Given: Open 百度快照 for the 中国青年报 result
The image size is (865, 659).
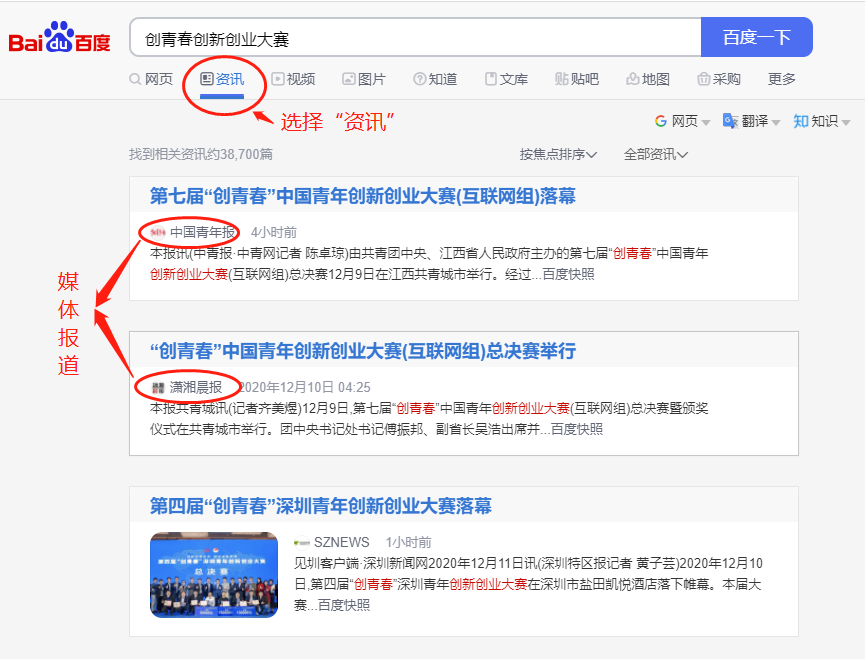Looking at the screenshot, I should pyautogui.click(x=569, y=274).
